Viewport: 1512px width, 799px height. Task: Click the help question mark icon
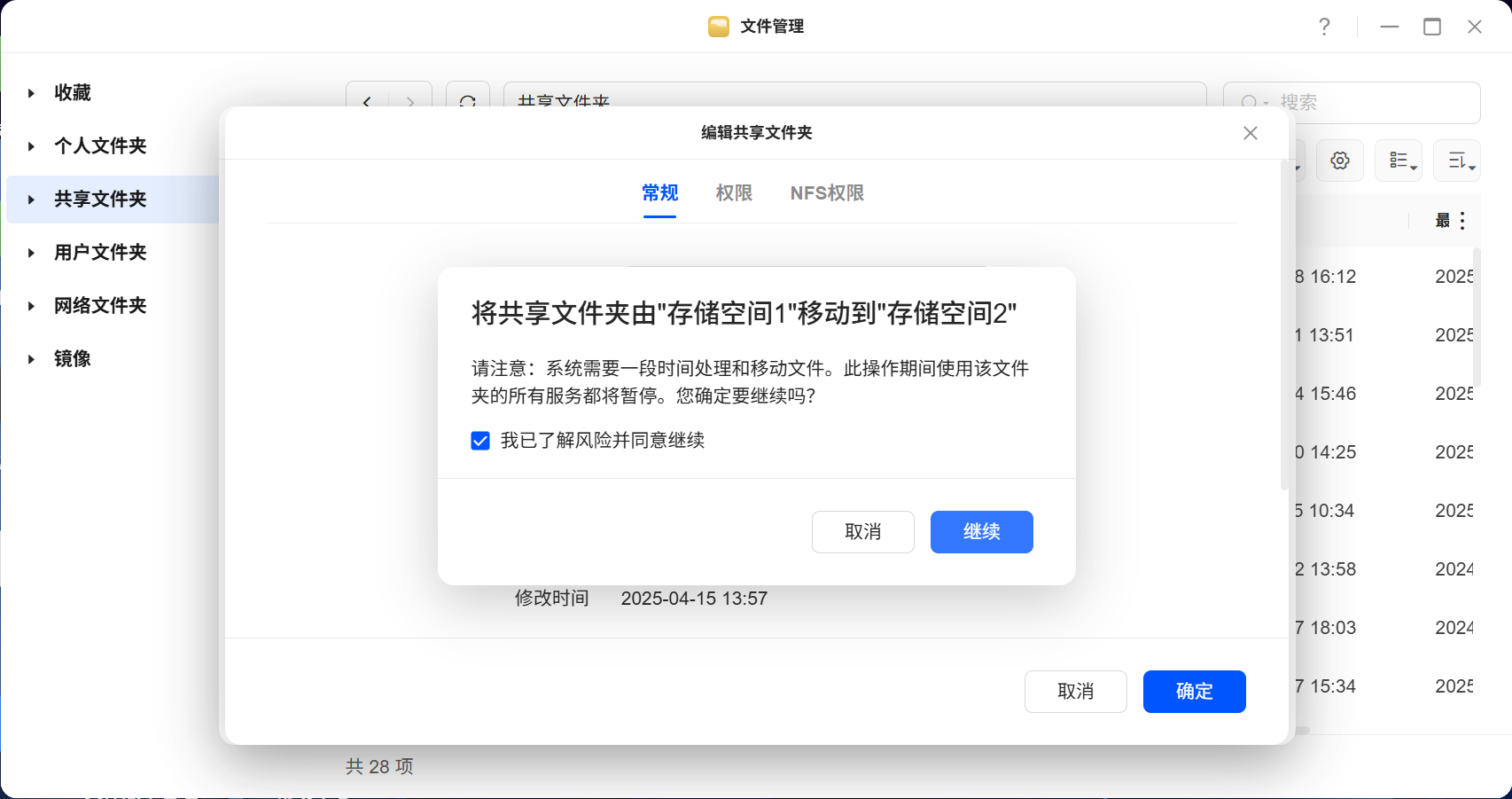tap(1324, 27)
